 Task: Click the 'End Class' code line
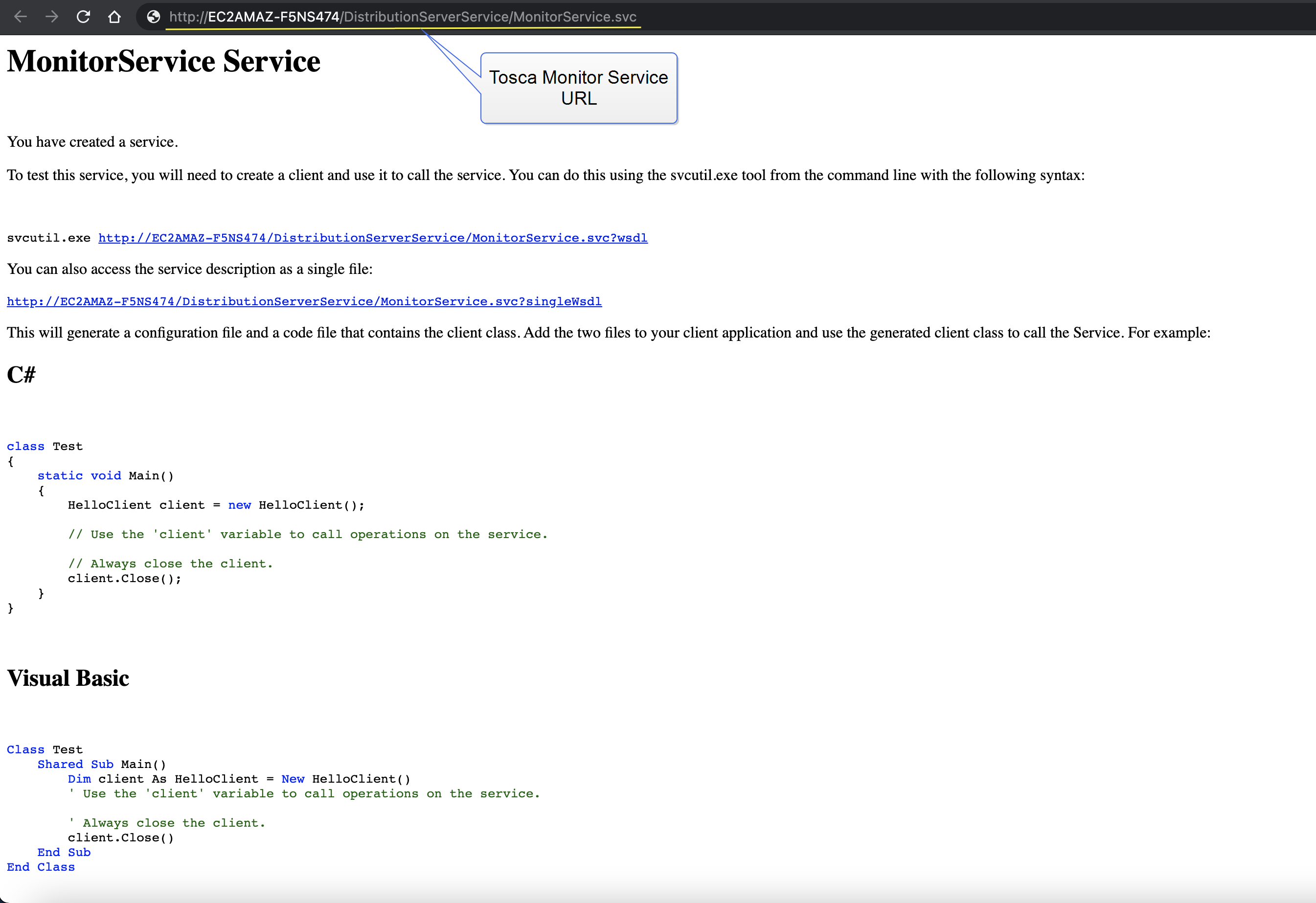point(41,867)
